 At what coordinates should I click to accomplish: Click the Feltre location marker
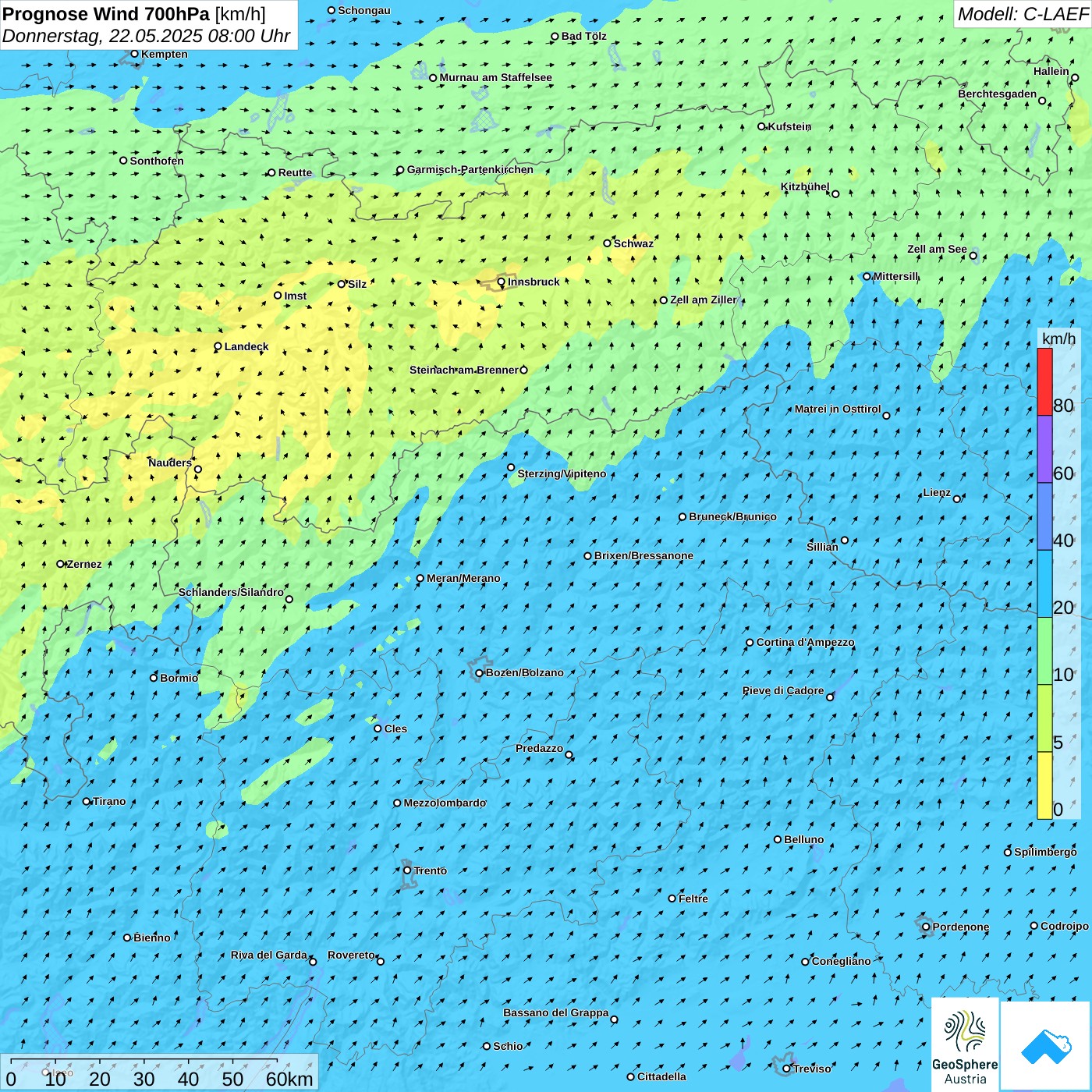(672, 899)
